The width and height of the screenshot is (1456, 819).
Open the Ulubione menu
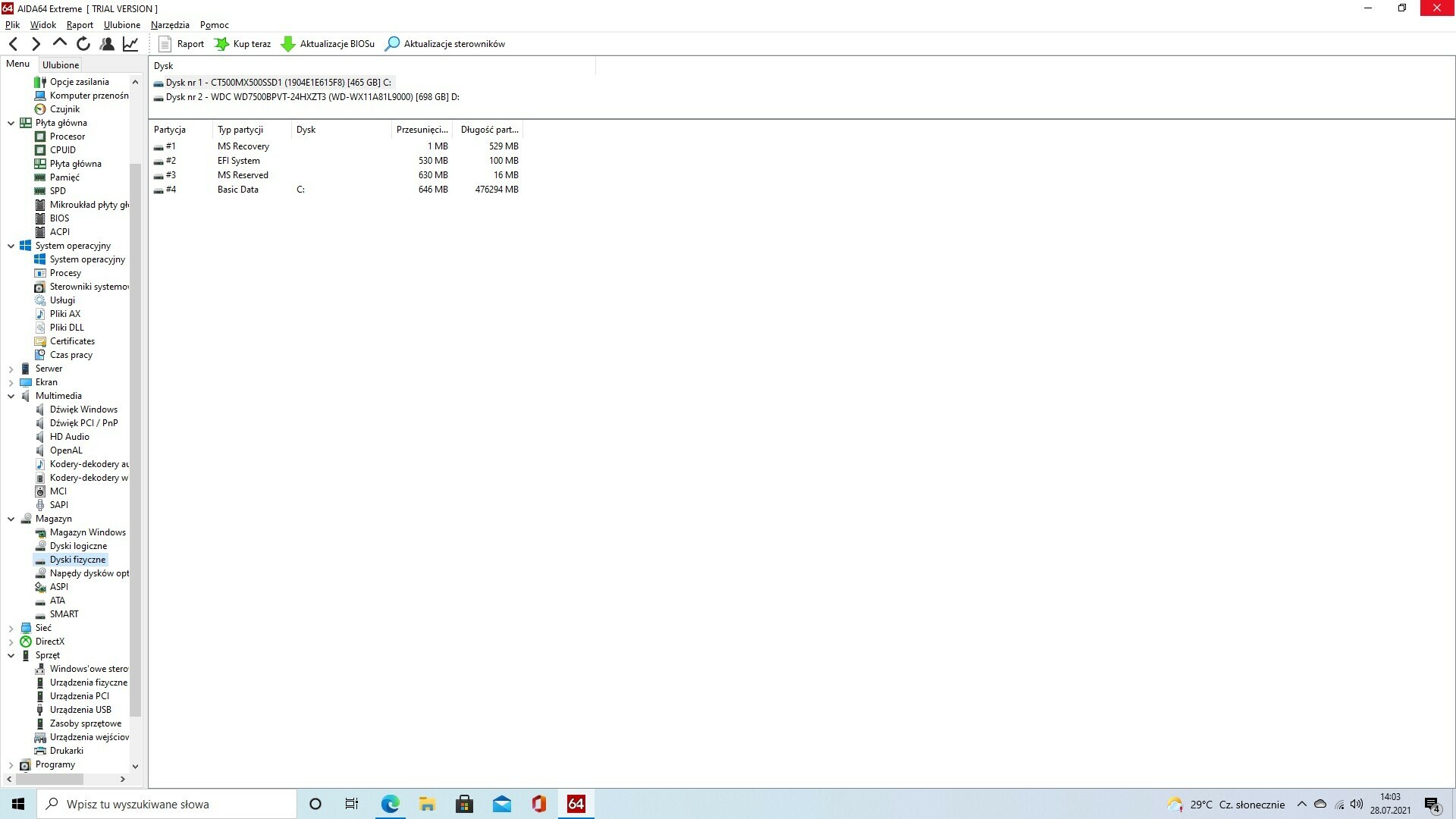click(x=122, y=25)
